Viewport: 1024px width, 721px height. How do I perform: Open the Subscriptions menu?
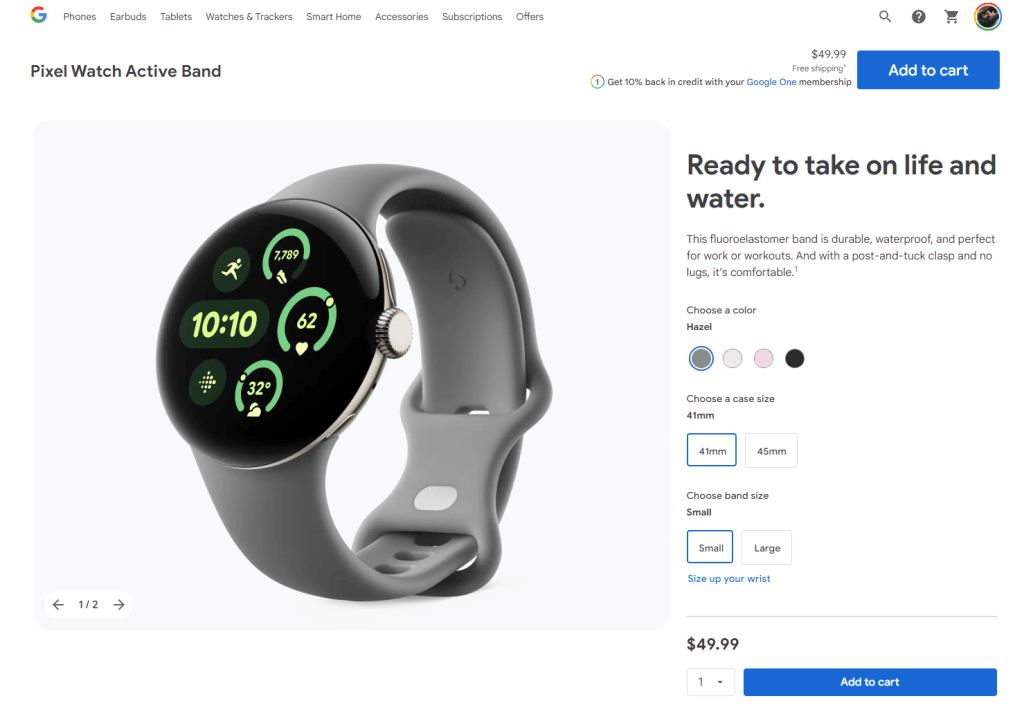(472, 17)
